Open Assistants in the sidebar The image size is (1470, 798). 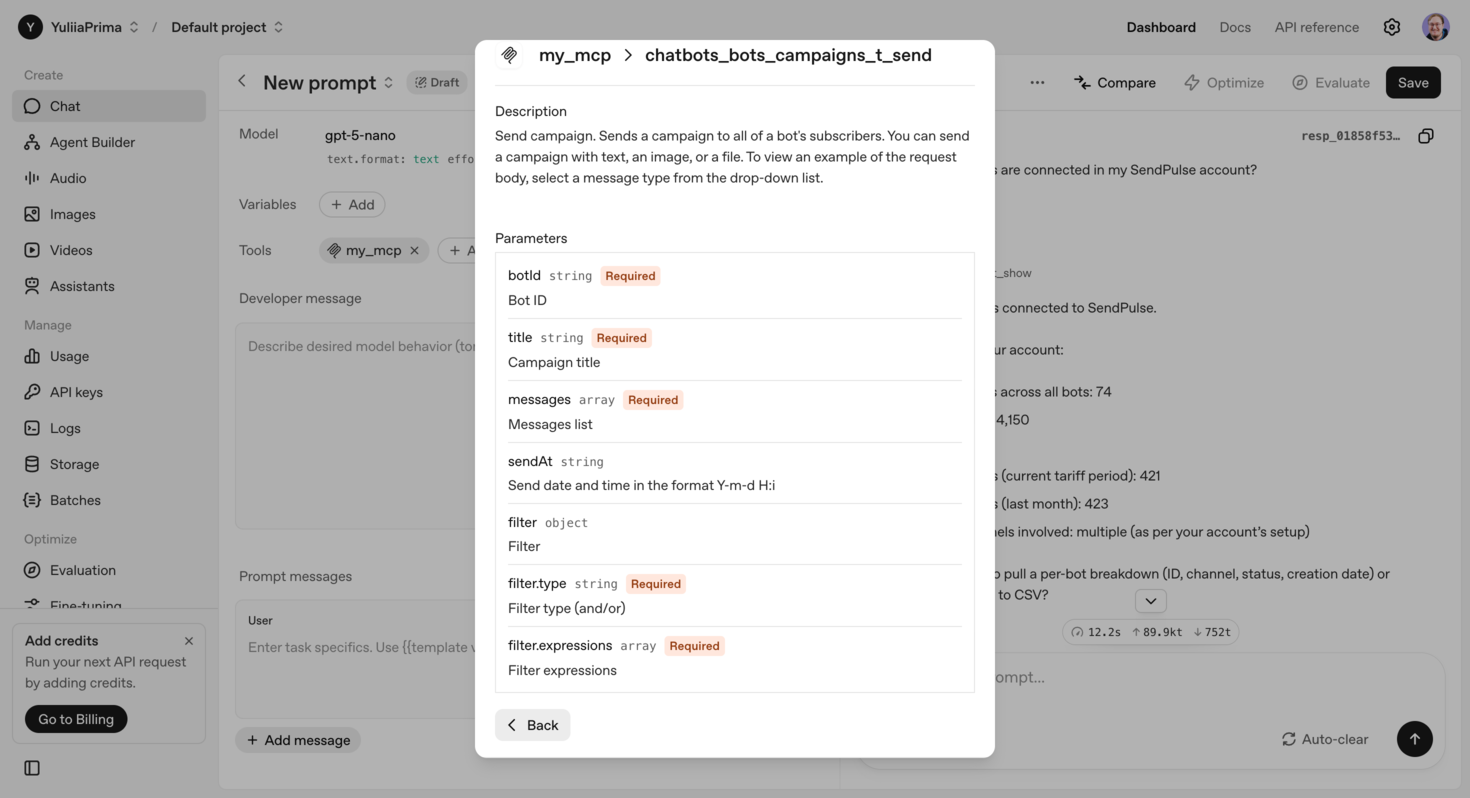[x=83, y=286]
